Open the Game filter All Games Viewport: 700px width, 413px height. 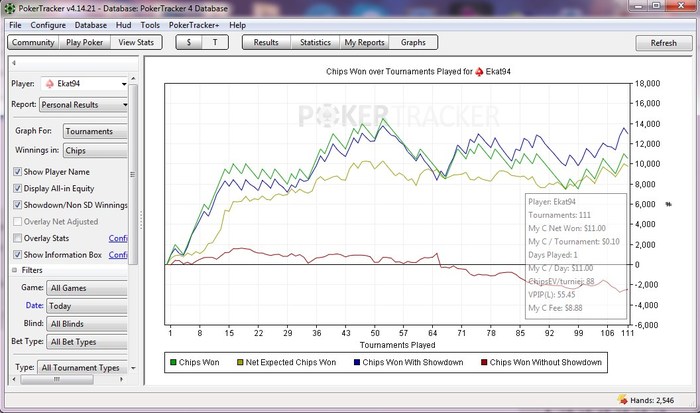(87, 288)
